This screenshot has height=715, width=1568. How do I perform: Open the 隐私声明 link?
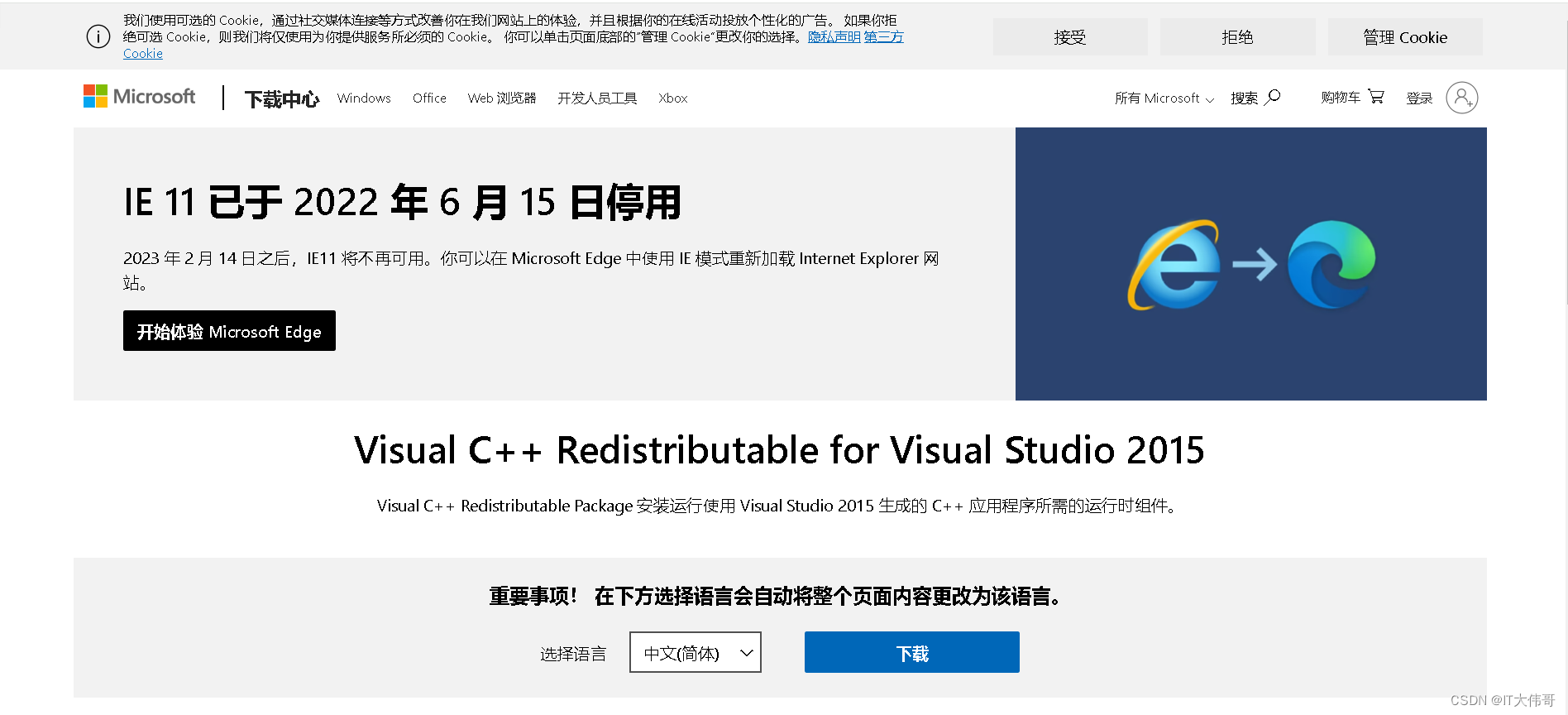(x=834, y=37)
